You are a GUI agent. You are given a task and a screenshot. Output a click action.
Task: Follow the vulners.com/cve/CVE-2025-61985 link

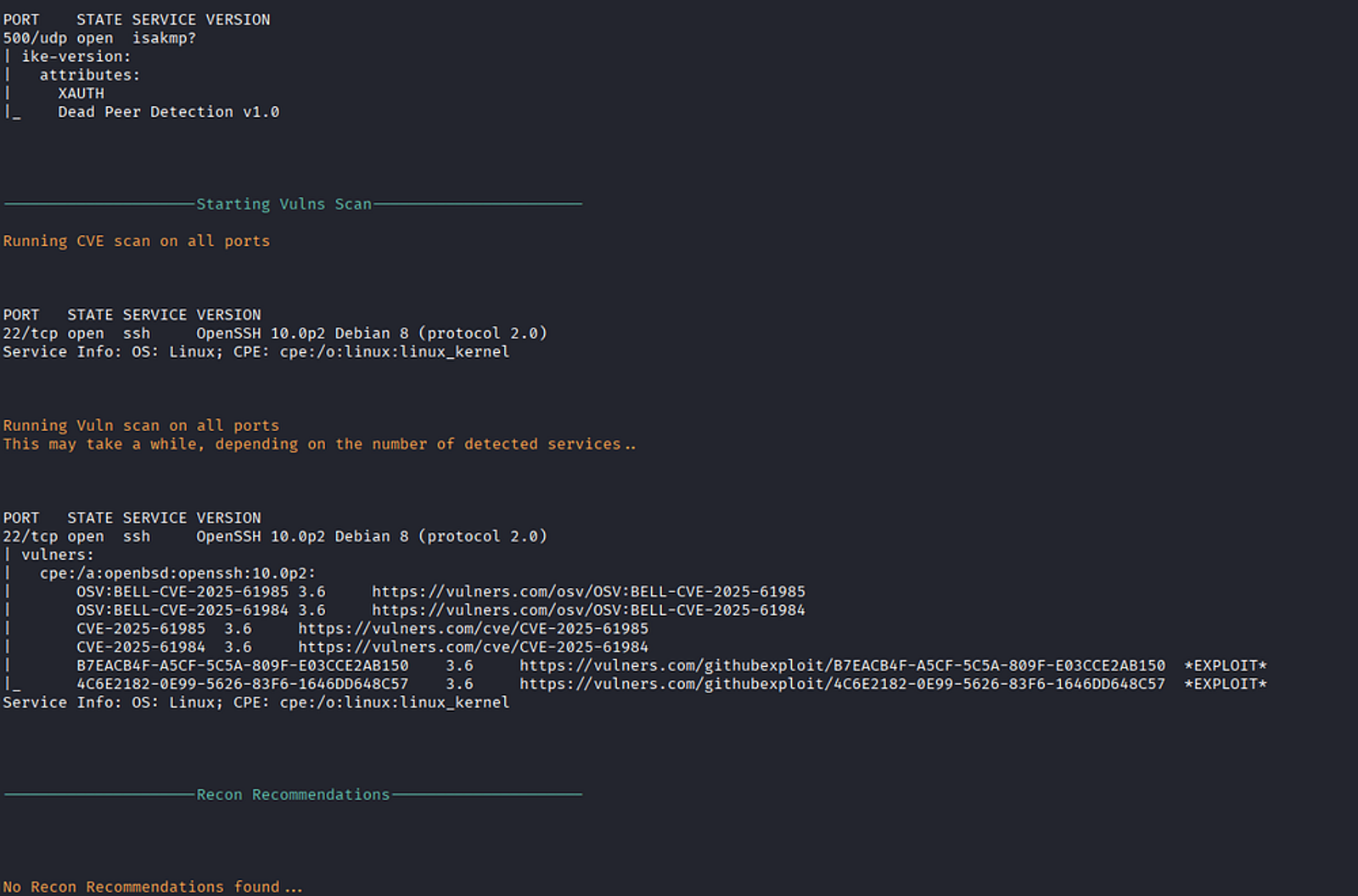click(x=473, y=629)
